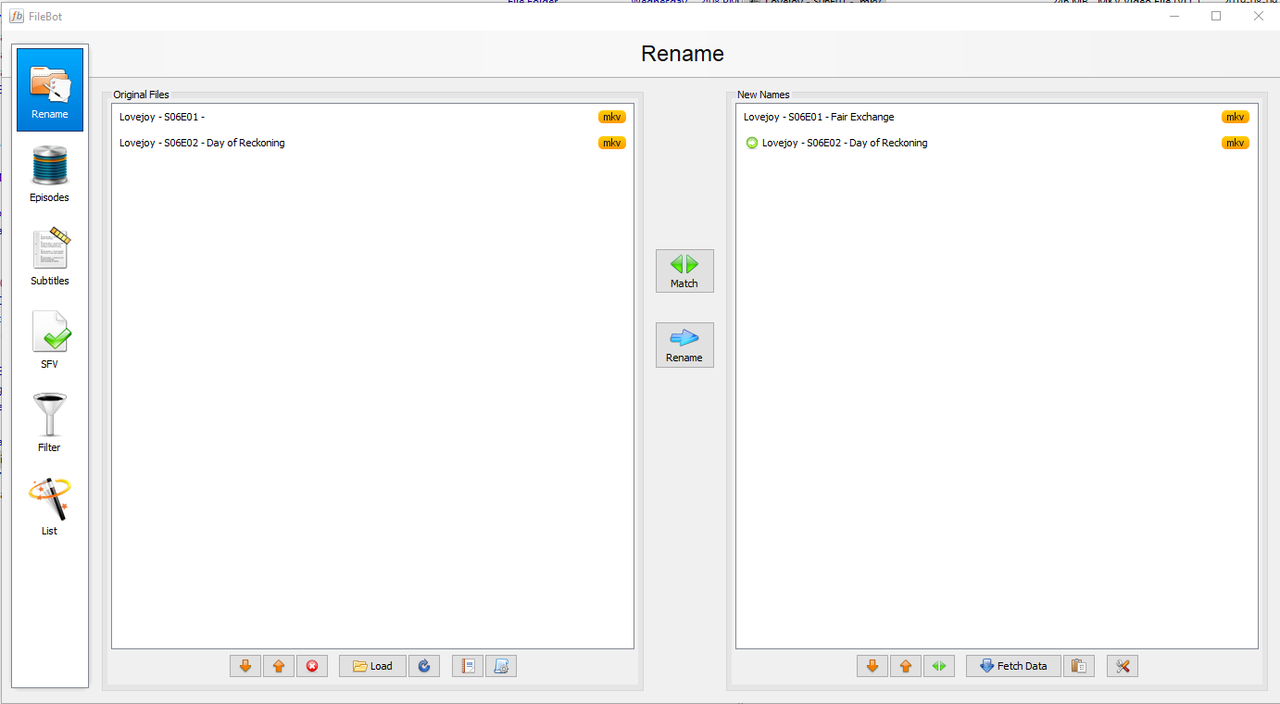Remove selected original file with red X
This screenshot has height=704, width=1280.
pos(312,666)
